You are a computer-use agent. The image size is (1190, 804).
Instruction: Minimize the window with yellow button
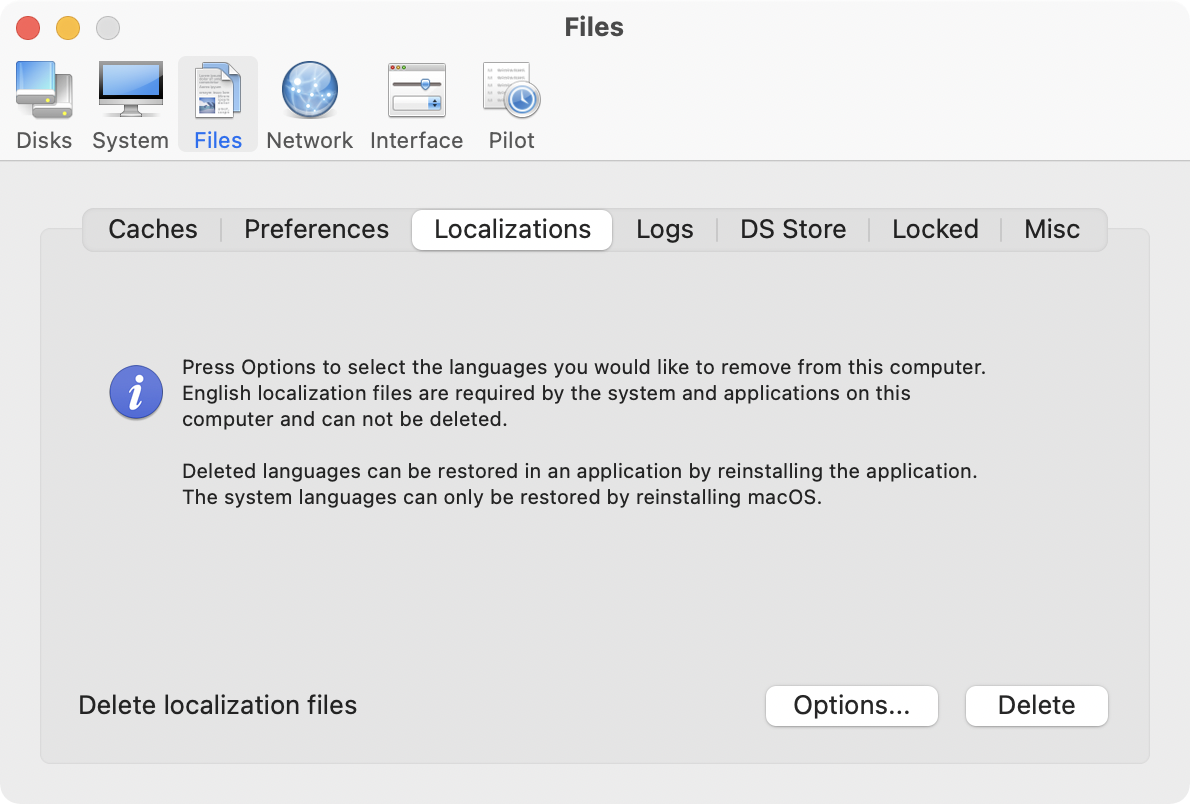[68, 28]
